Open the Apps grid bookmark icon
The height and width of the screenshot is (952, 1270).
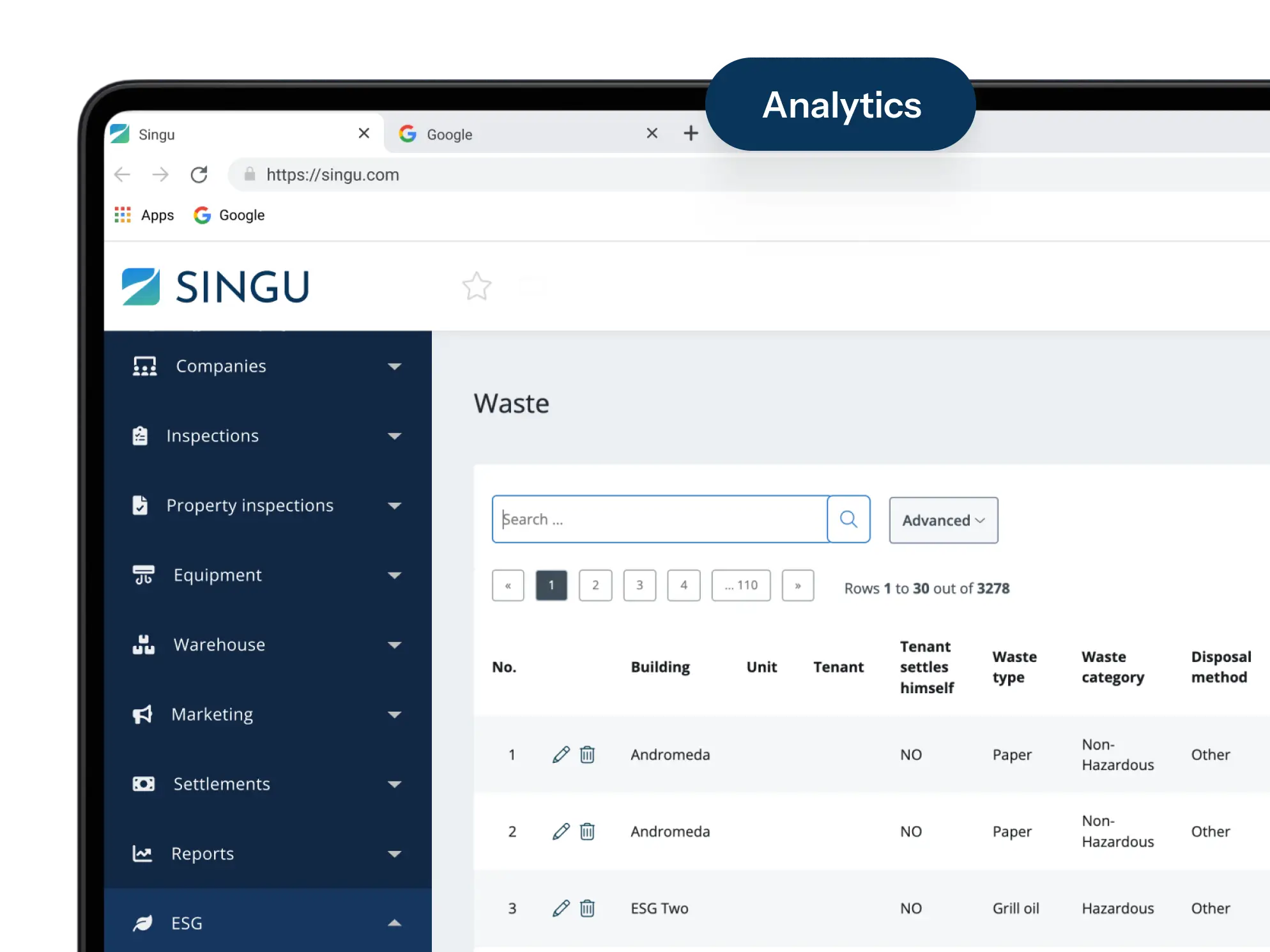[123, 215]
